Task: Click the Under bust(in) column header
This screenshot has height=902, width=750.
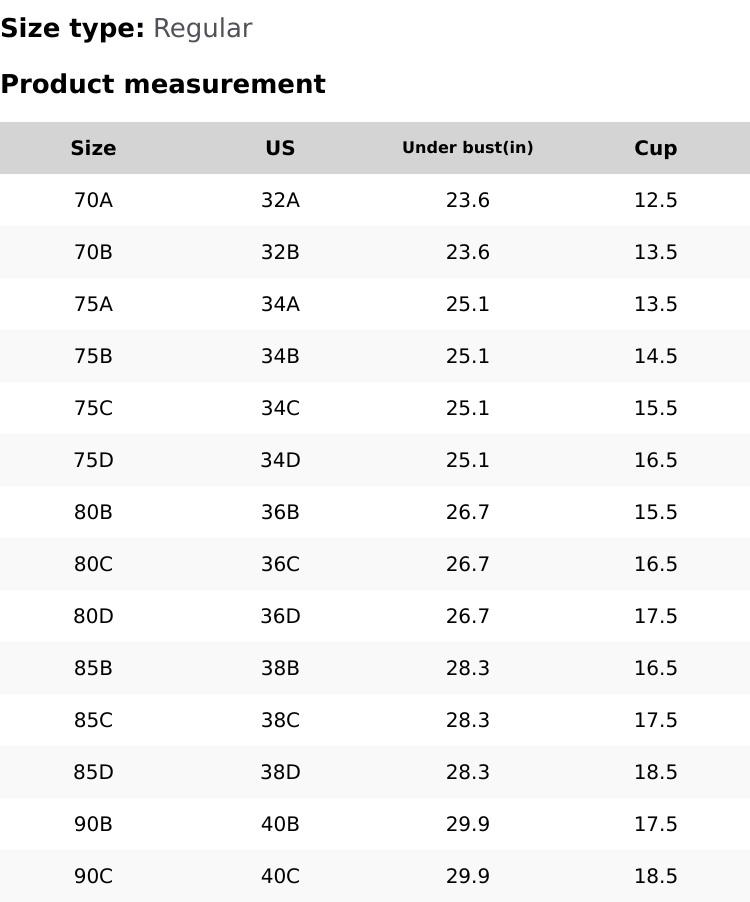Action: tap(467, 148)
